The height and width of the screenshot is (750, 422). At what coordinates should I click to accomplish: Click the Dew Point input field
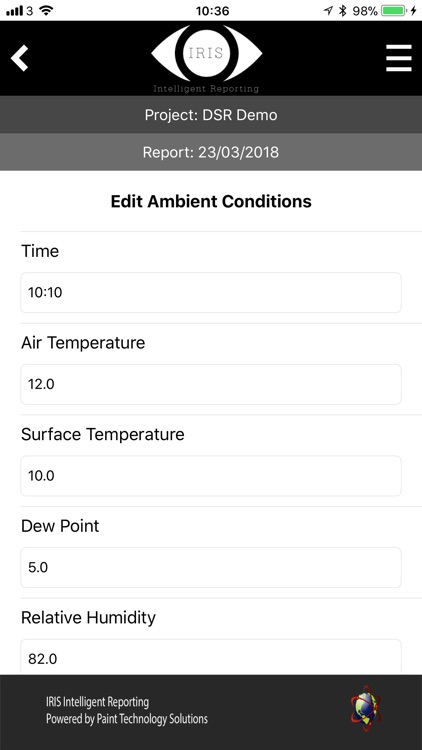(x=211, y=568)
